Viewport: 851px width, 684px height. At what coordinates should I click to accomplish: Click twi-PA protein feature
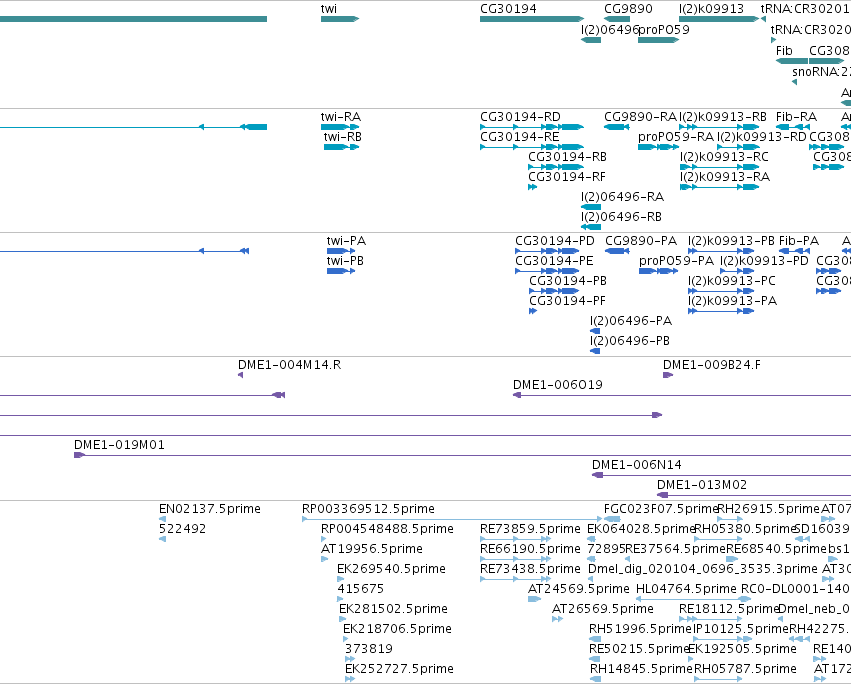coord(341,251)
